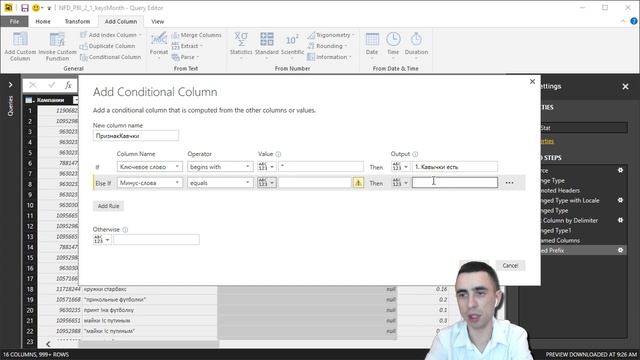Open Trigonometry menu
Image resolution: width=640 pixels, height=360 pixels.
pos(331,35)
